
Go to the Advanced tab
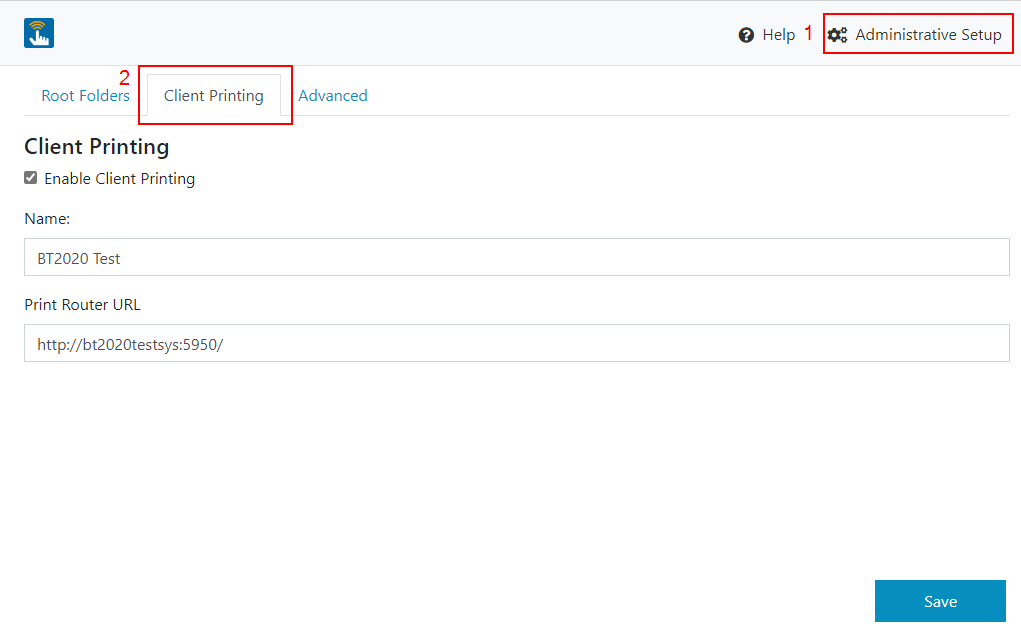[333, 96]
